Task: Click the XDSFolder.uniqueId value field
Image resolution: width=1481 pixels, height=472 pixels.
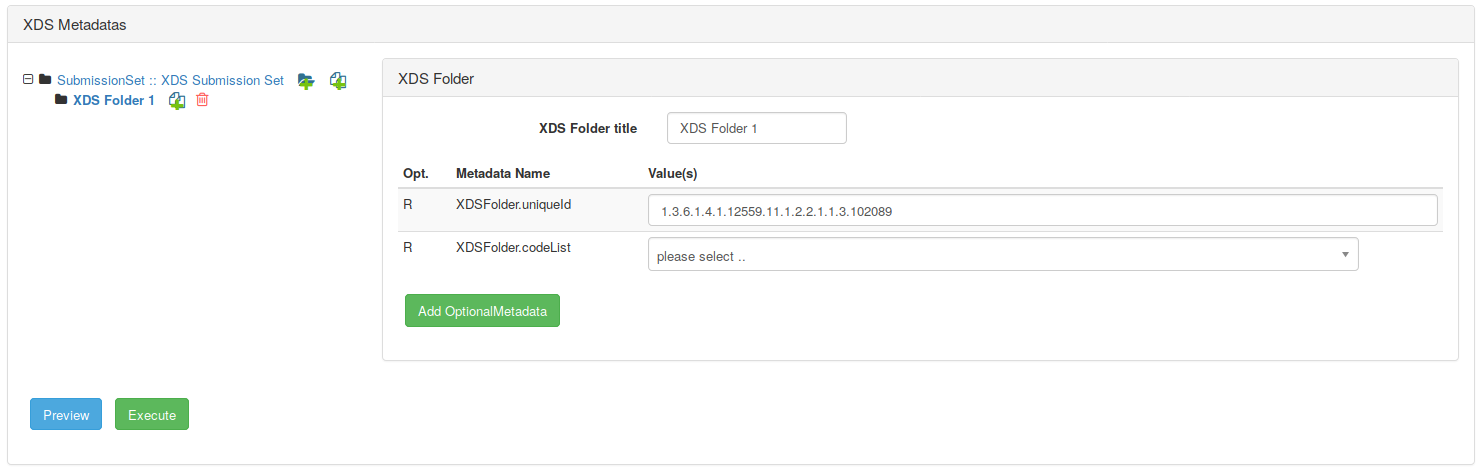Action: pos(1042,211)
